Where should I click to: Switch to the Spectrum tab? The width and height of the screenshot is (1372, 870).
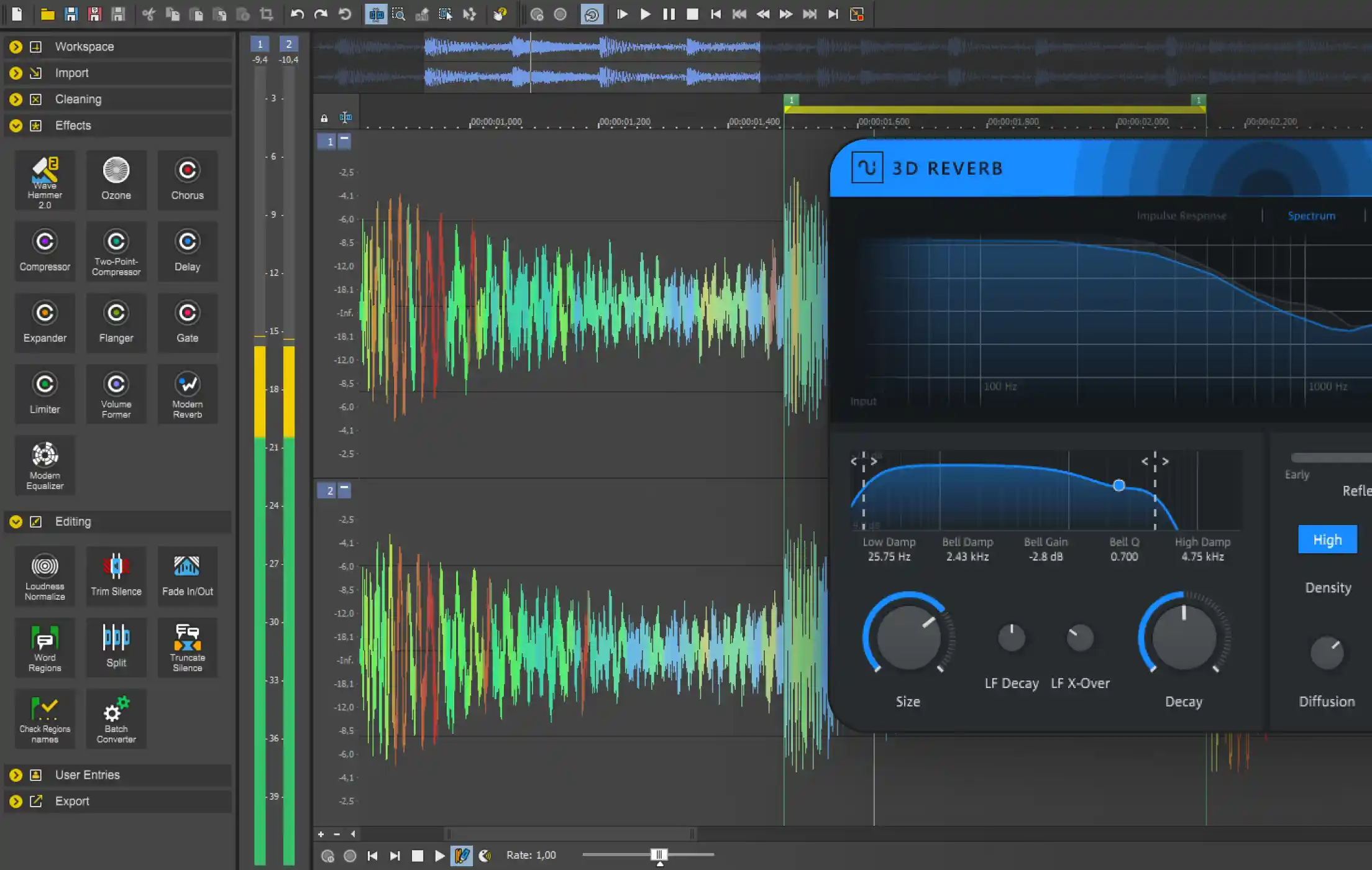(x=1312, y=216)
